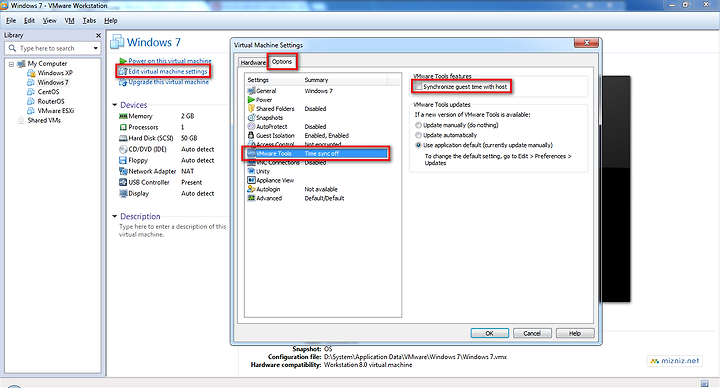This screenshot has height=388, width=720.
Task: Select Update manually (do nothing) radio
Action: [x=418, y=125]
